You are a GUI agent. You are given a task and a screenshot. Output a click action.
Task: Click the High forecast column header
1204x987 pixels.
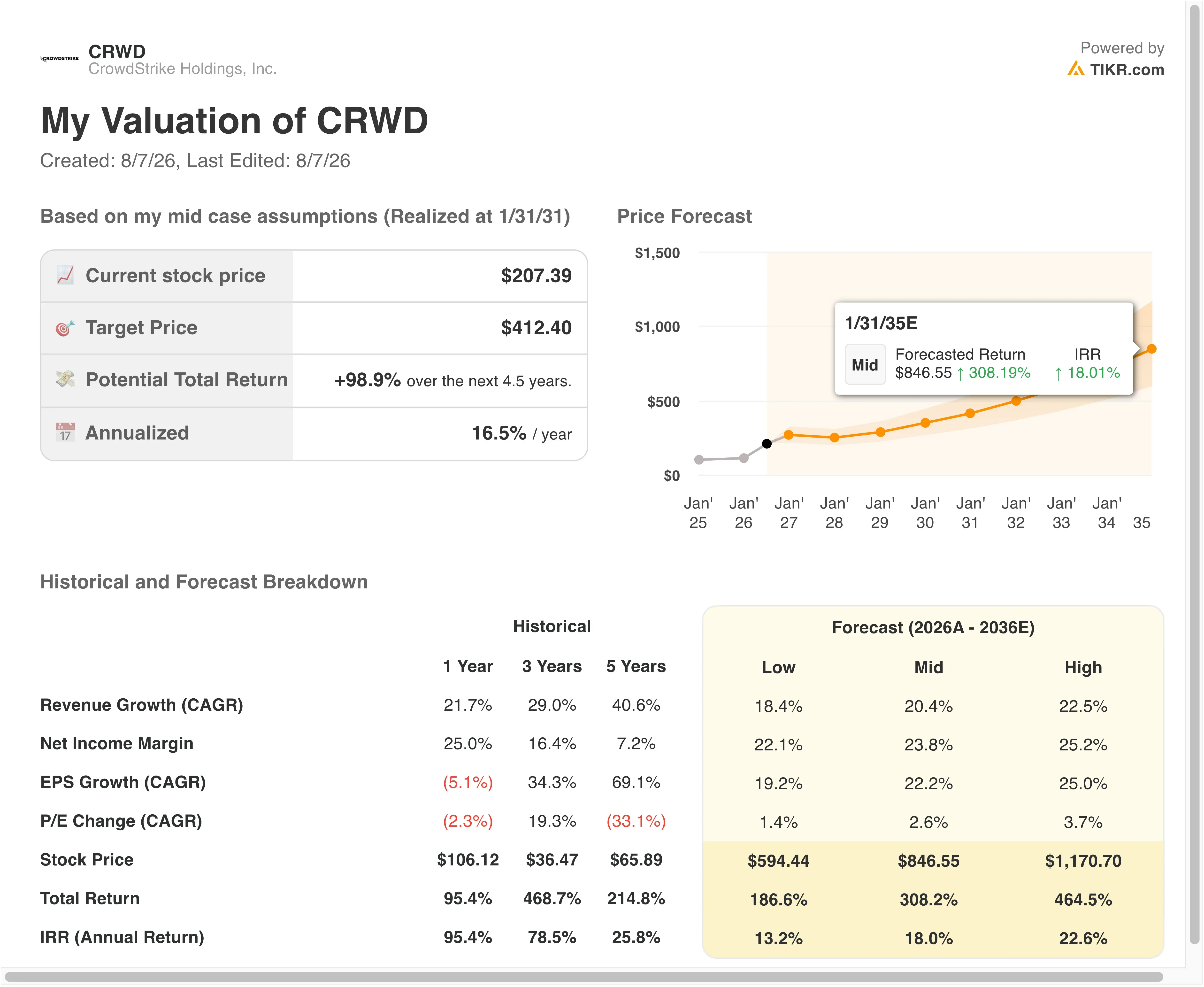pos(1083,667)
